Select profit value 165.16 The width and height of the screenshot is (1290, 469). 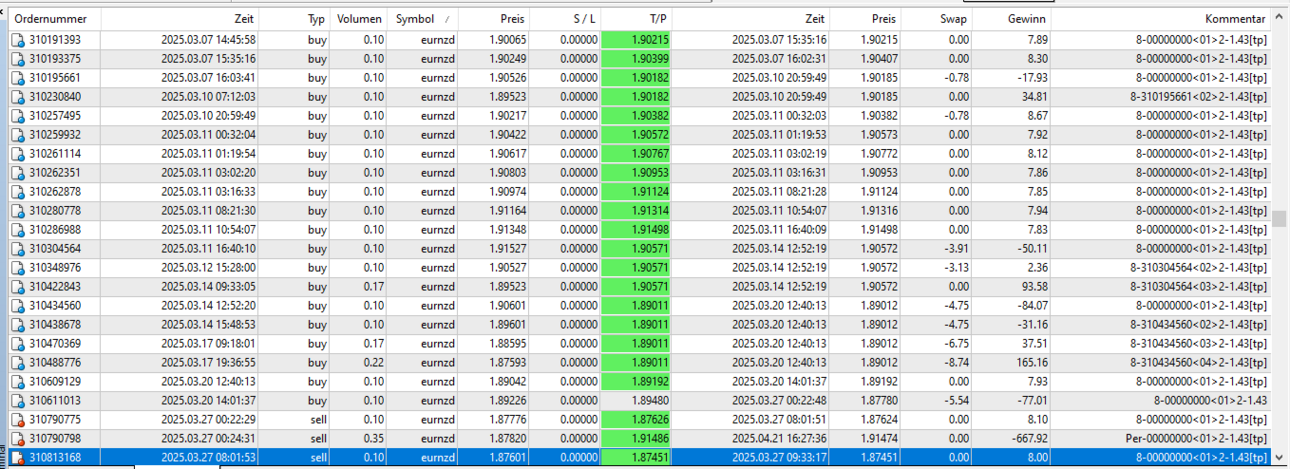coord(1031,363)
